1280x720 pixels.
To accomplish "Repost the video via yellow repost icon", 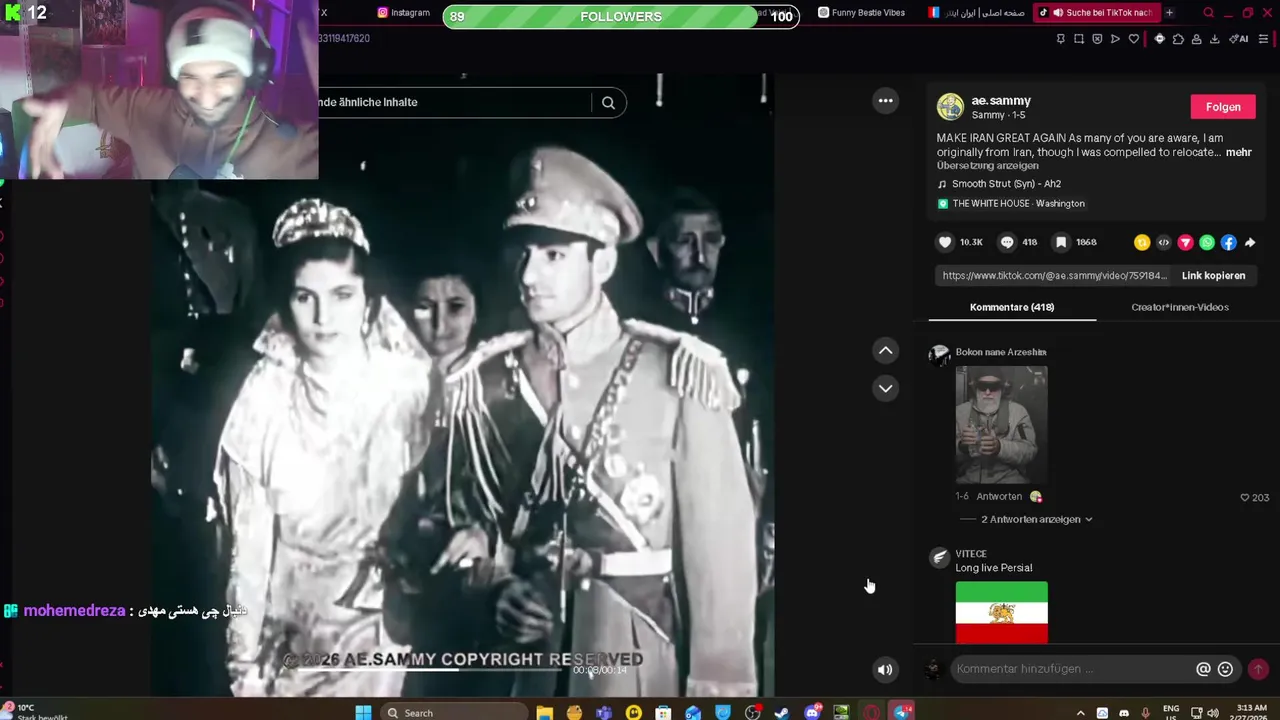I will (1142, 242).
